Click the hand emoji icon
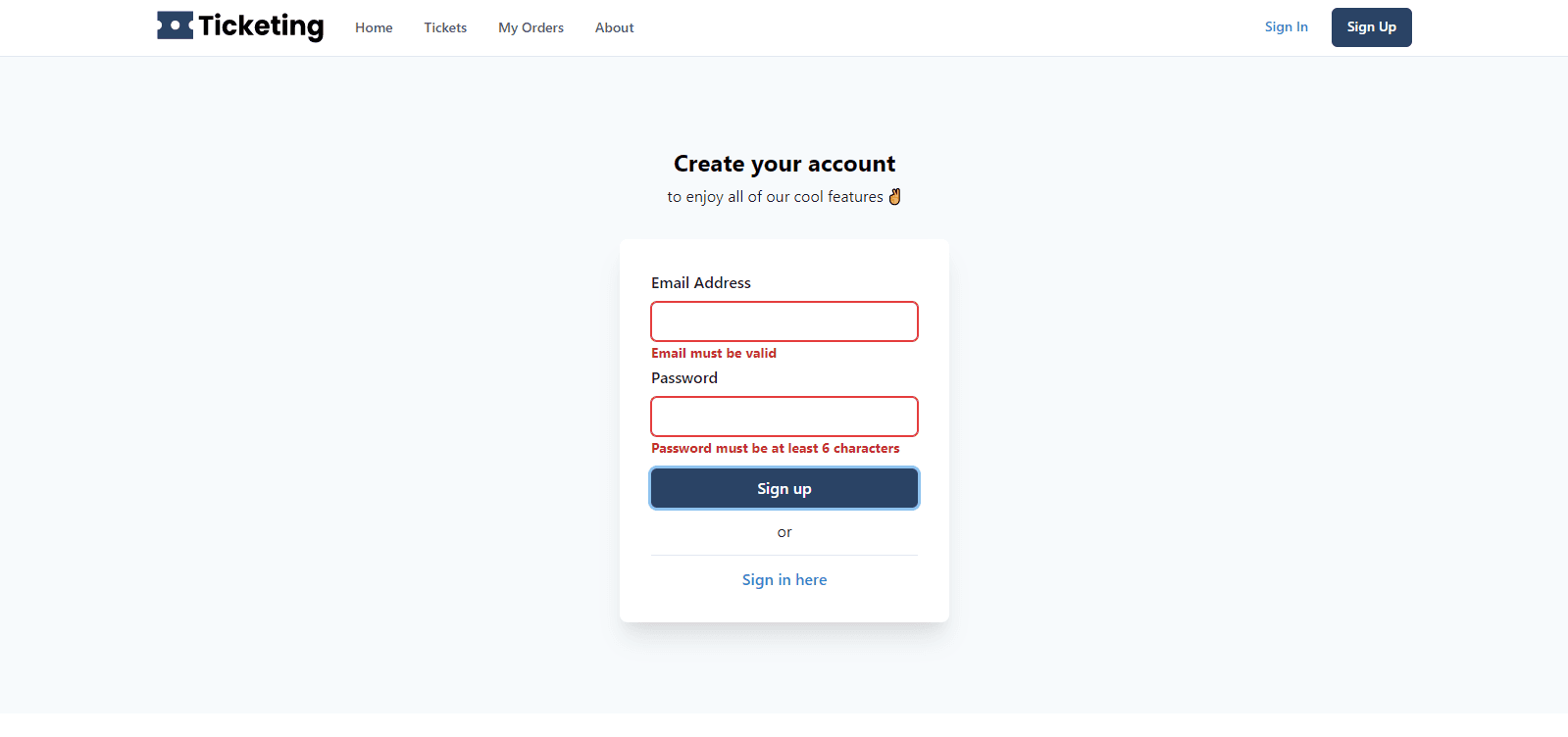Viewport: 1568px width, 737px height. (894, 196)
